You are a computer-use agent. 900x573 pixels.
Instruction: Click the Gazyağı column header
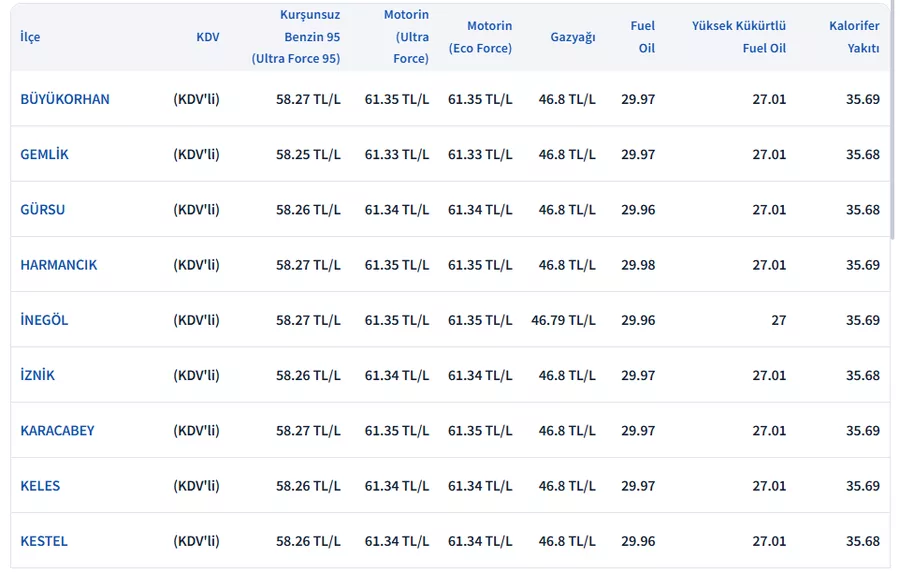(x=573, y=37)
